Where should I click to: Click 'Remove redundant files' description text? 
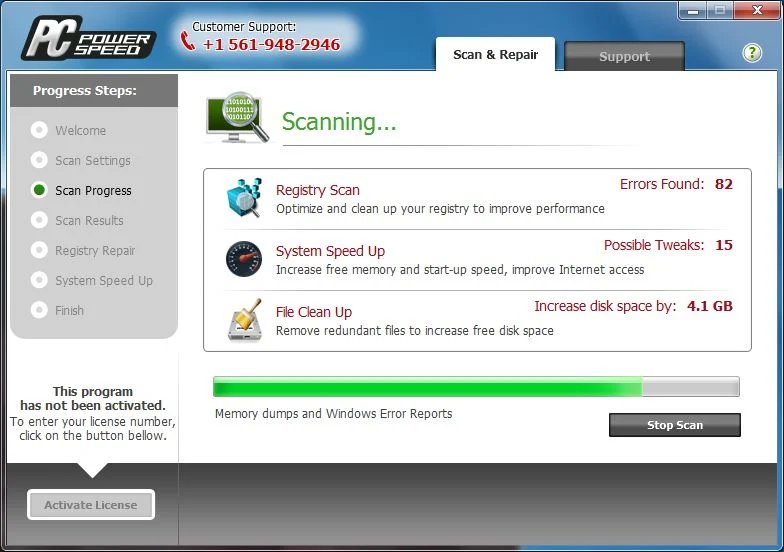click(x=414, y=330)
